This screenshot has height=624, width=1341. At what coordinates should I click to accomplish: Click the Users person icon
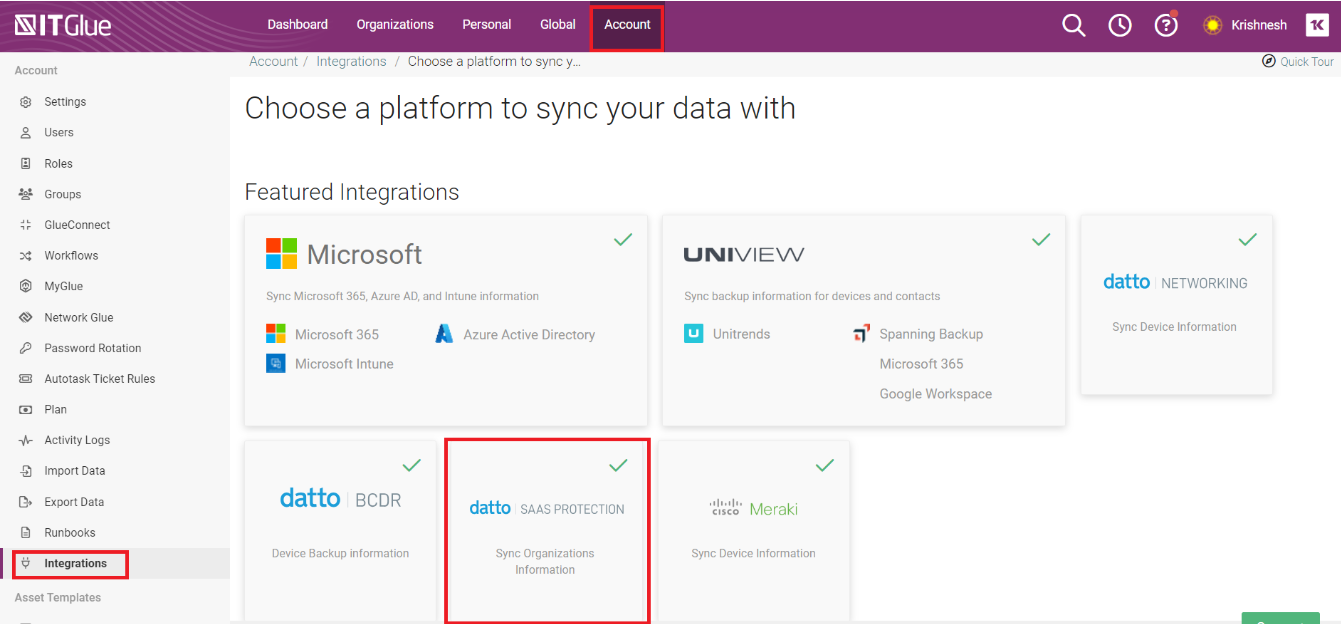[x=26, y=133]
